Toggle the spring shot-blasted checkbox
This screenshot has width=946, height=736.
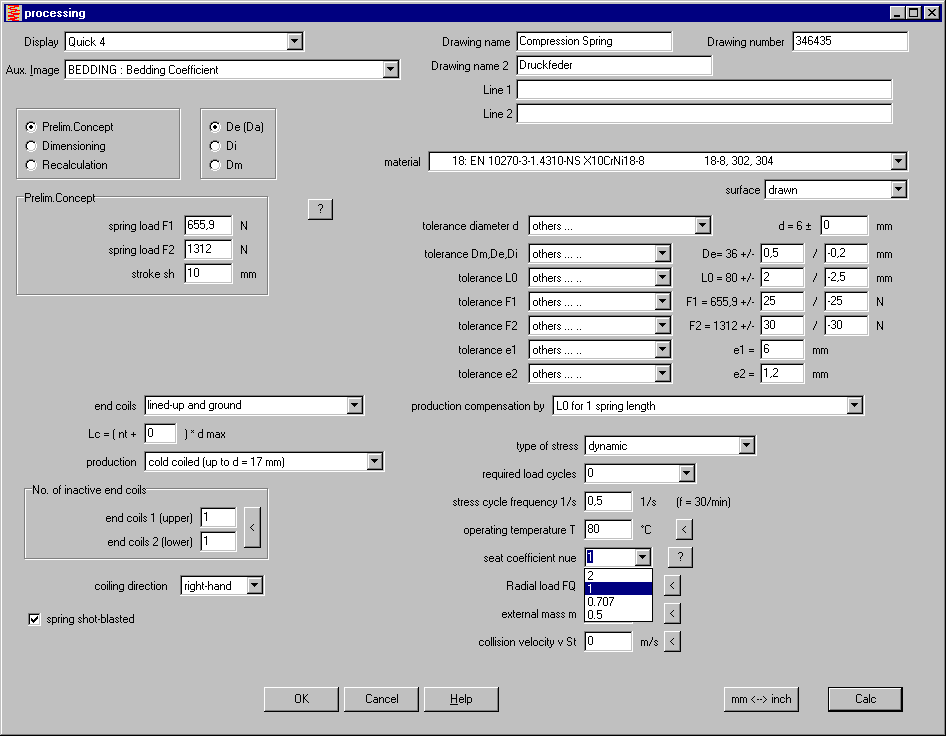point(34,619)
